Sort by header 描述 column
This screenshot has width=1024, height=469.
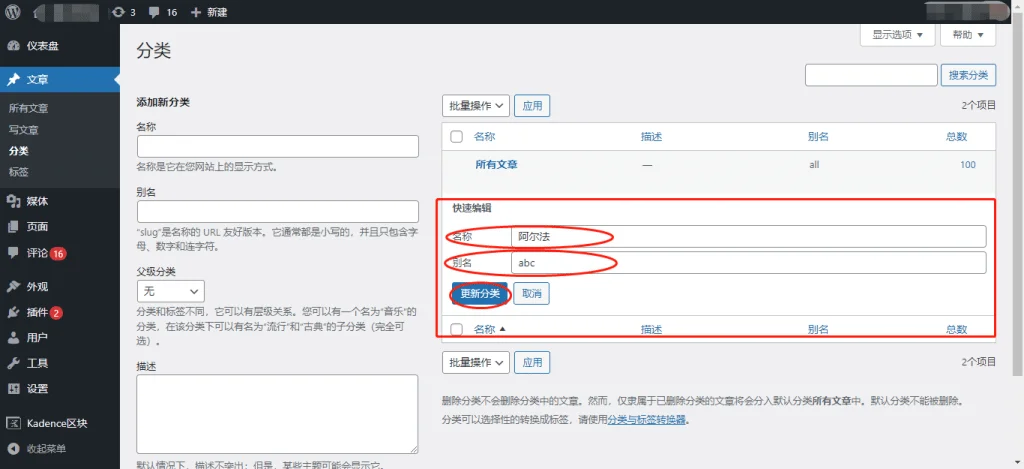click(x=652, y=137)
